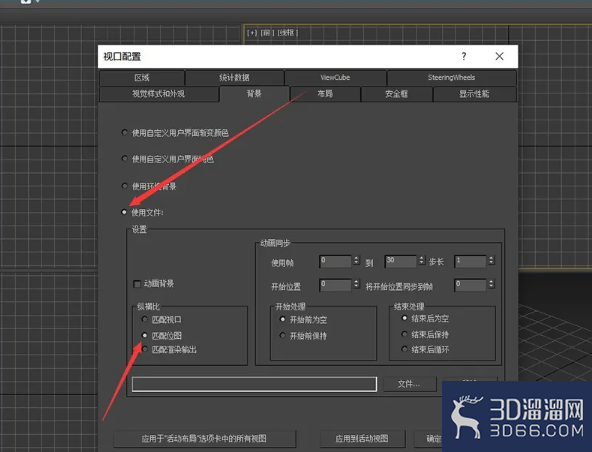This screenshot has width=592, height=452.
Task: Adjust the 开始位置 spinner arrows
Action: [356, 284]
